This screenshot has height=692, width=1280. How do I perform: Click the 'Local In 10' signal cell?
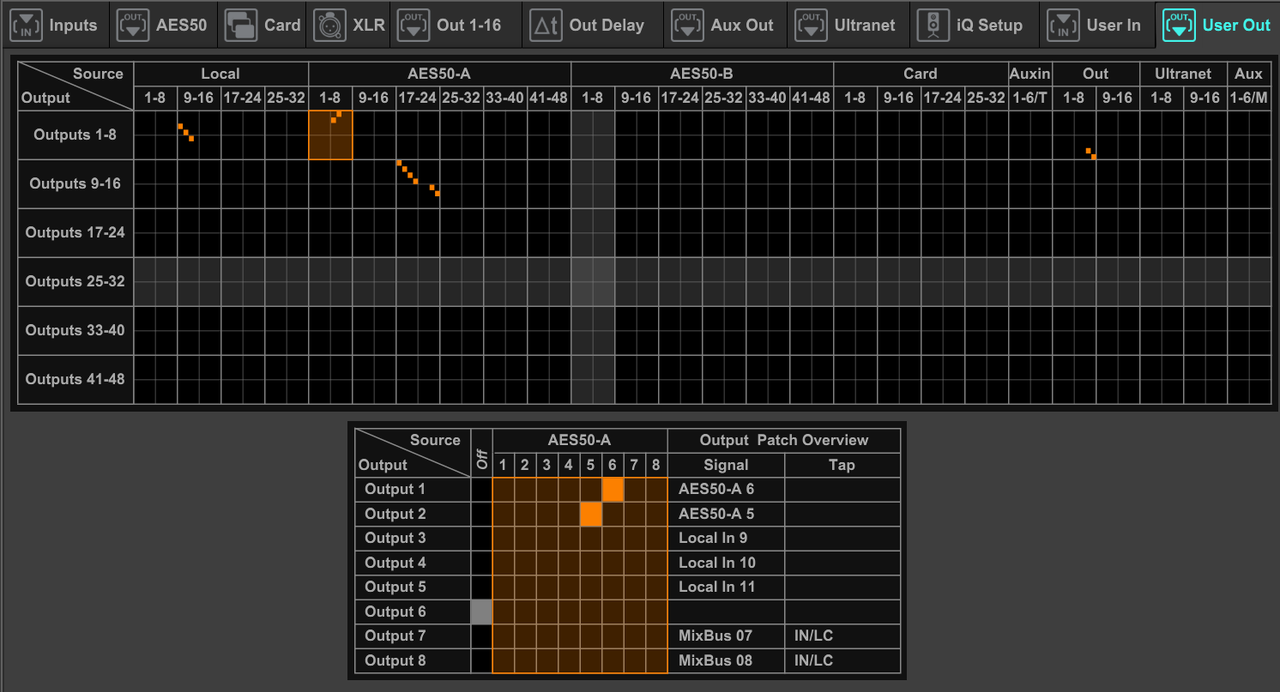[726, 563]
